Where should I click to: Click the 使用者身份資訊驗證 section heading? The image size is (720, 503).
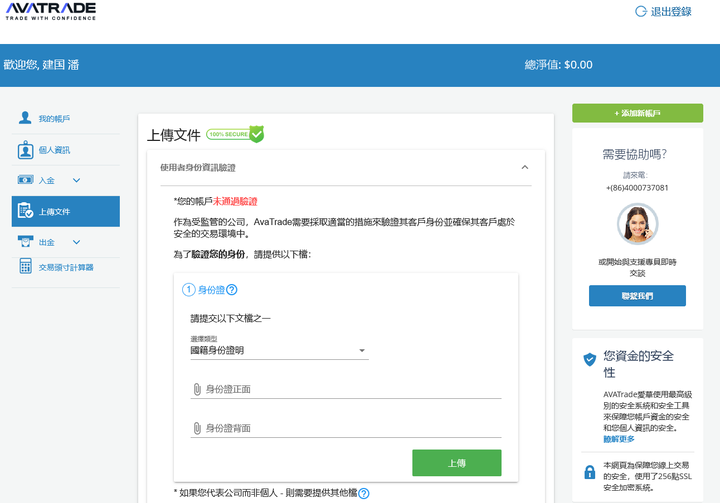198,168
